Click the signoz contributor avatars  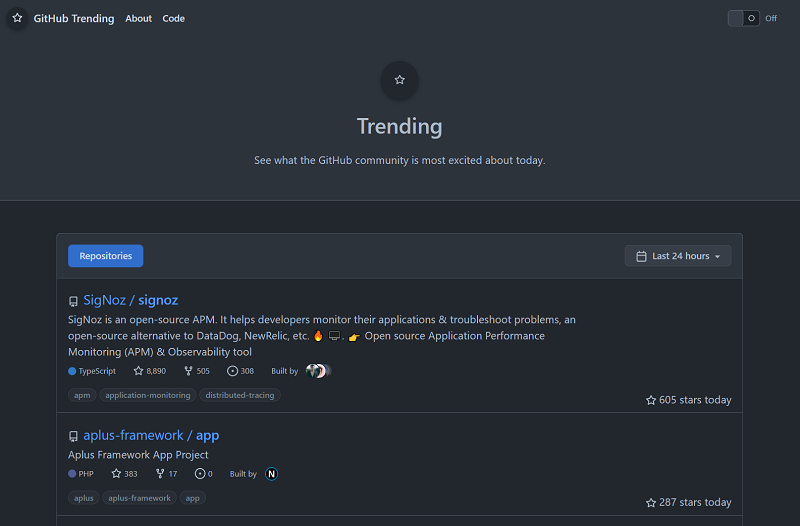318,371
